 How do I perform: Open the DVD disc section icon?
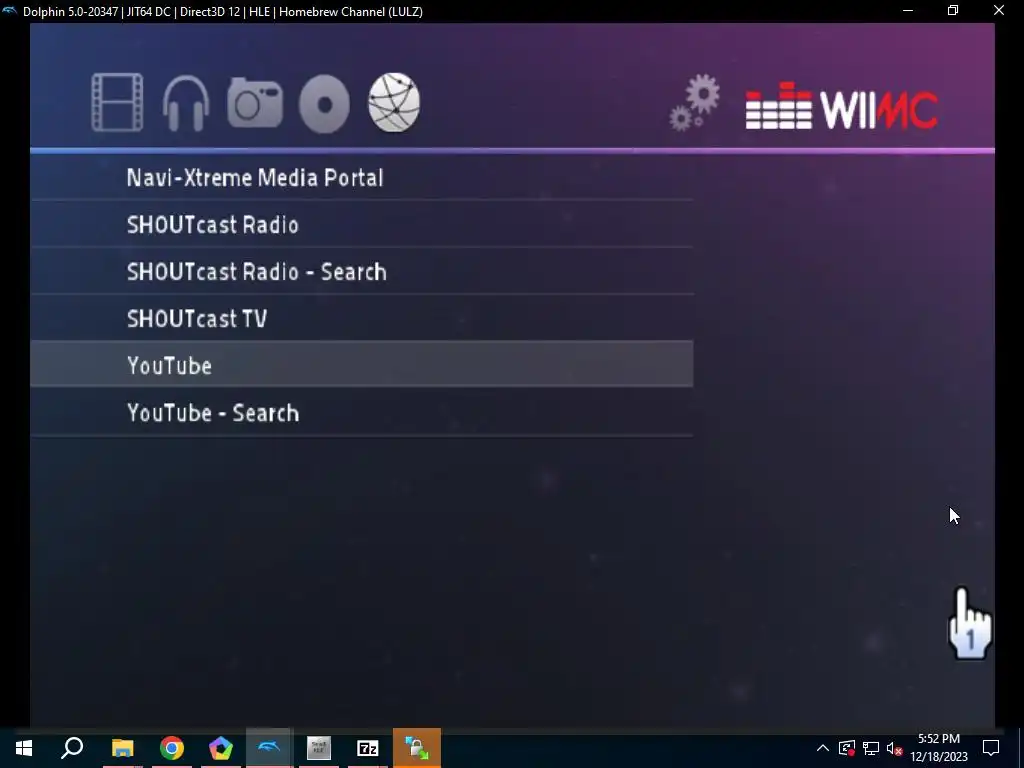325,103
